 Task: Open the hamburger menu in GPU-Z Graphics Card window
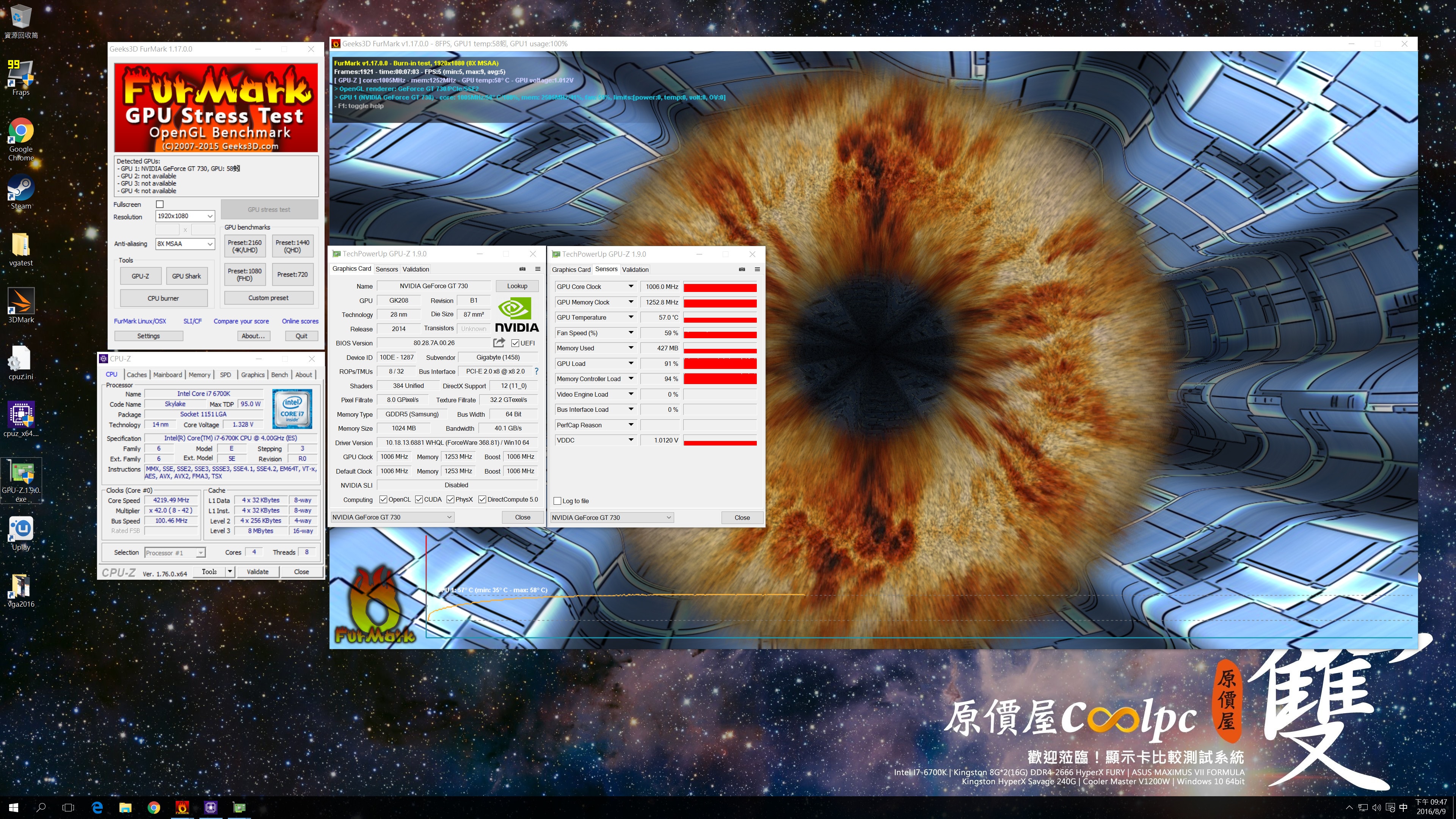538,269
